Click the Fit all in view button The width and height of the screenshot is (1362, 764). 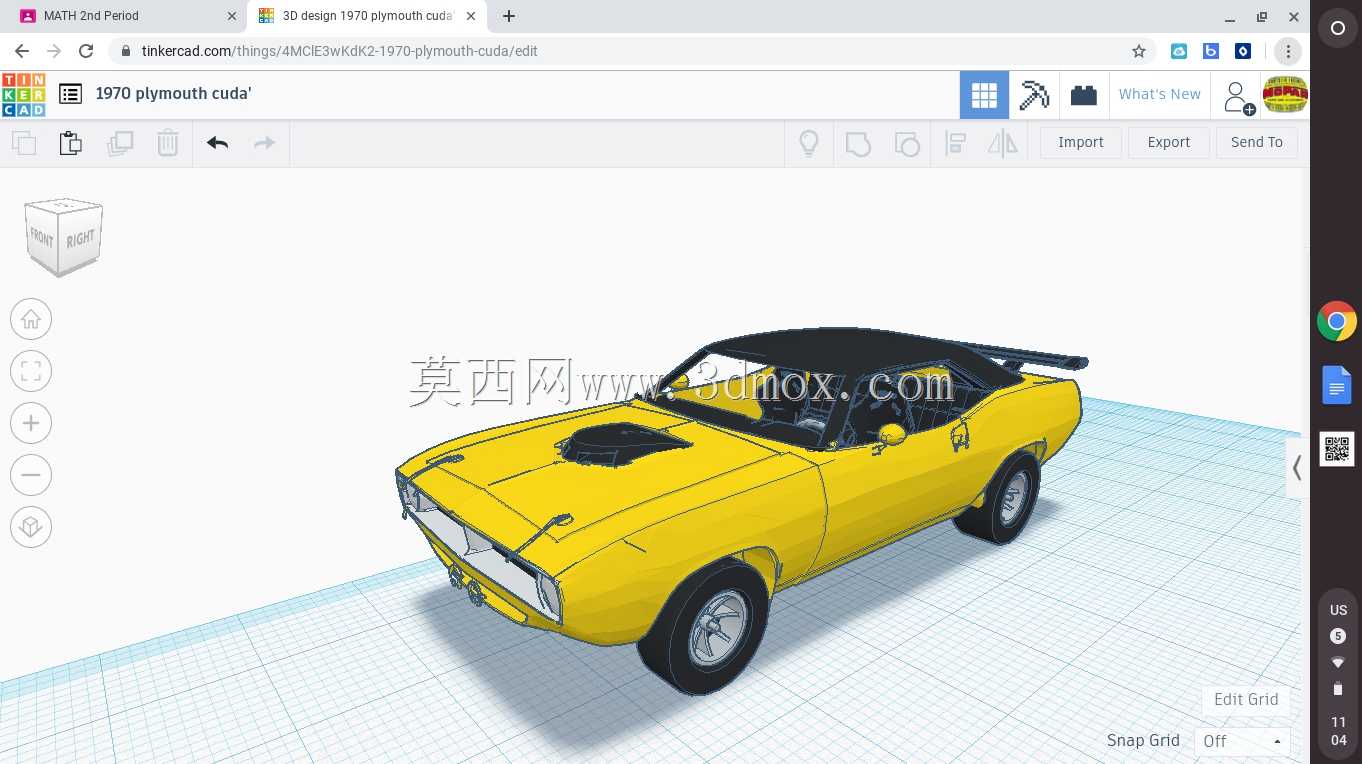[x=31, y=371]
